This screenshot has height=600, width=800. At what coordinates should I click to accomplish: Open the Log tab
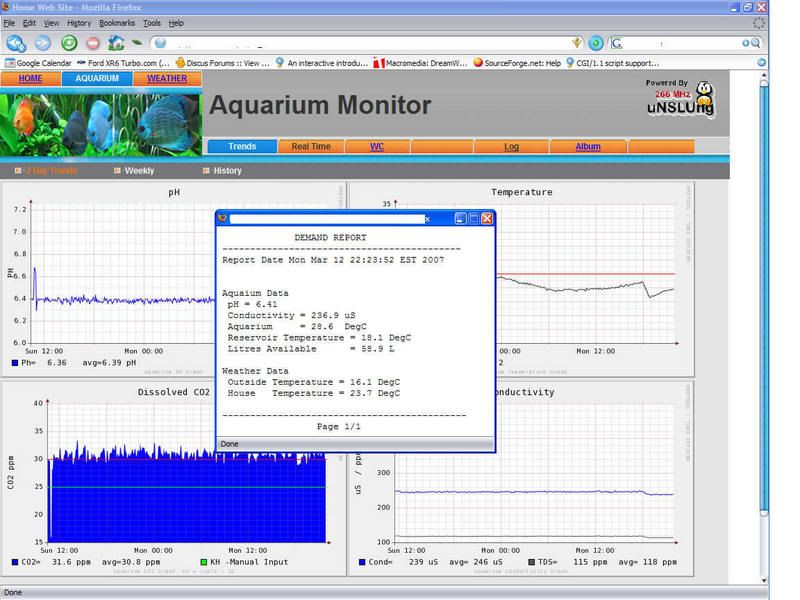[511, 146]
